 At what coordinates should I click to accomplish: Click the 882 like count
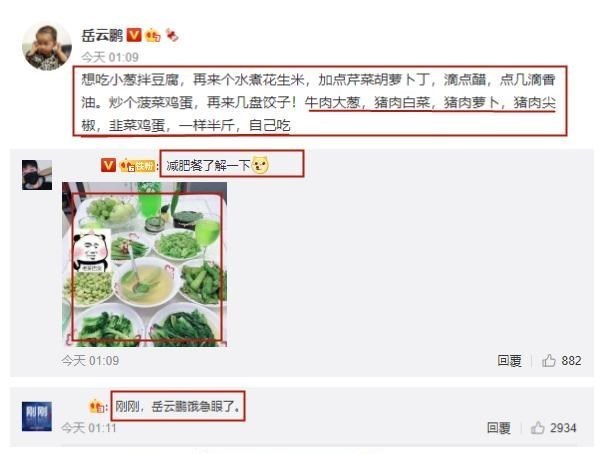(571, 361)
